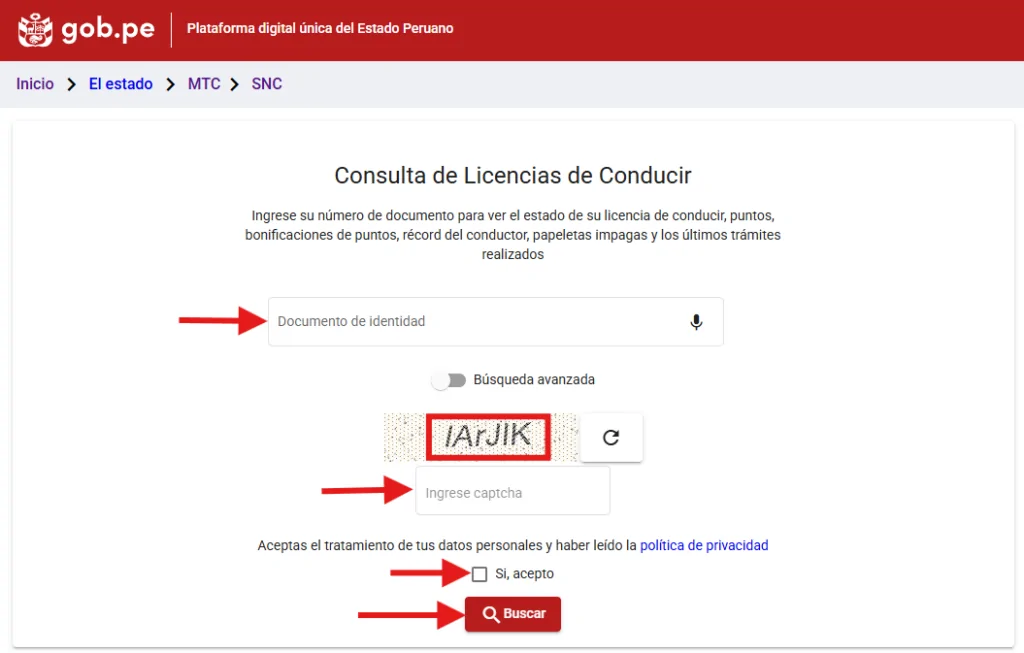Navigate to MTC in the breadcrumb
Screen dimensions: 1024x653
coord(204,84)
